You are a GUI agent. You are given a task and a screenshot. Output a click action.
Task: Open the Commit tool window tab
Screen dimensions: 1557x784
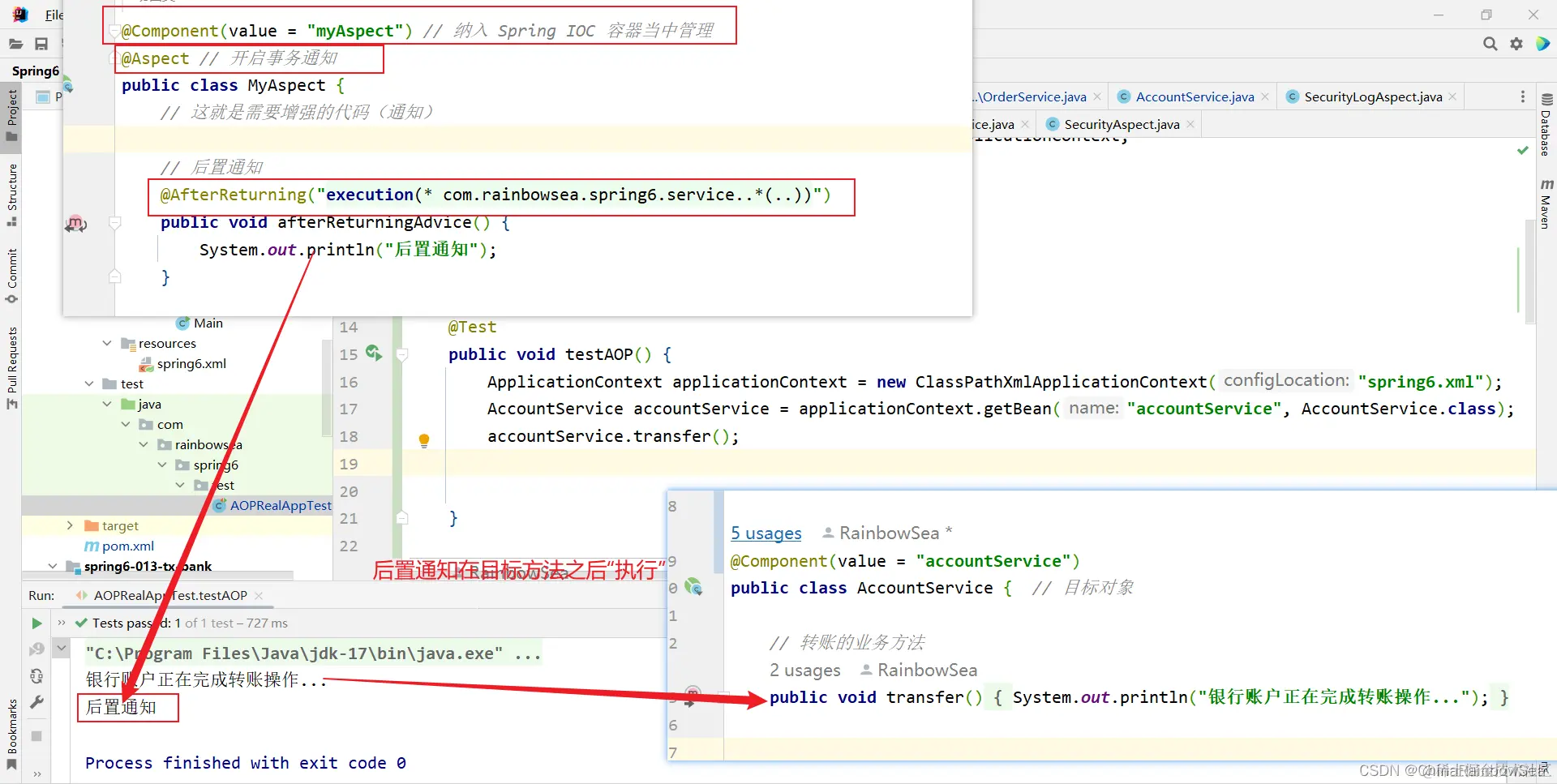click(11, 276)
